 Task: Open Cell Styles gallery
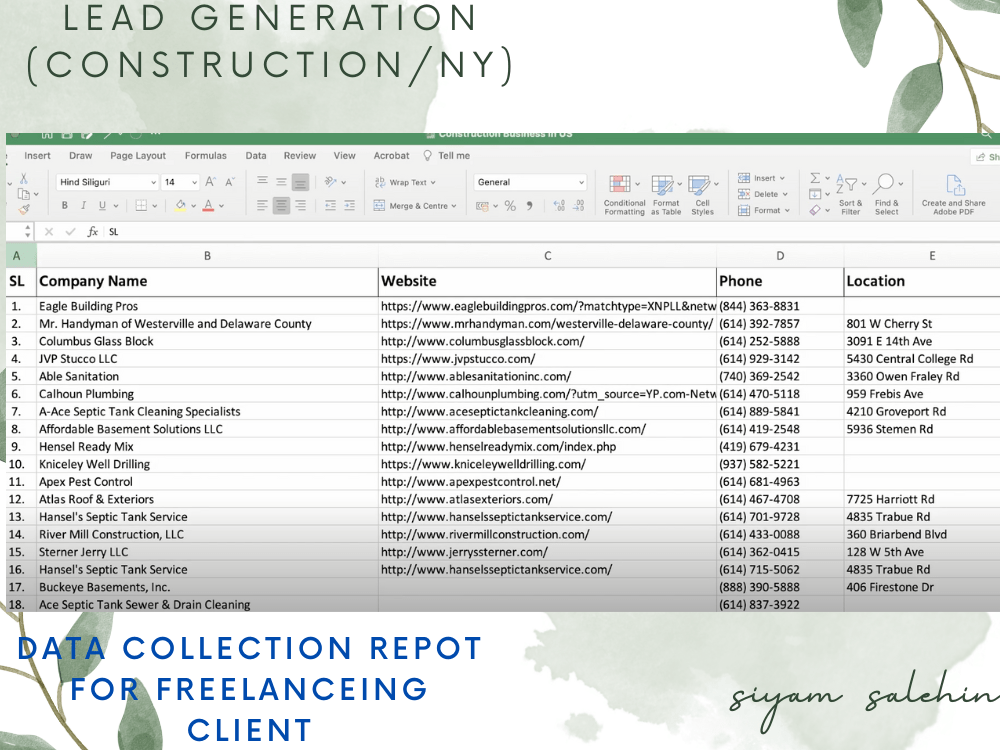pos(702,195)
